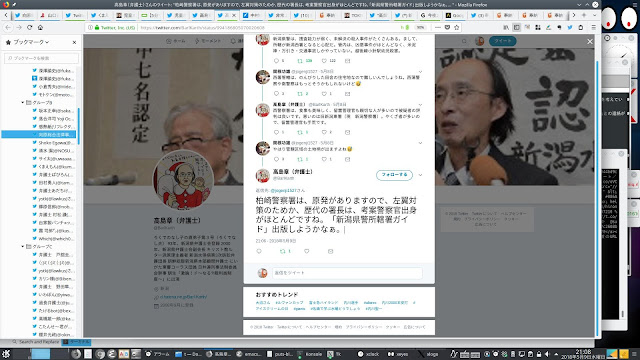Image resolution: width=640 pixels, height=360 pixels.
Task: Open the list-all-tabs dropdown
Action: click(594, 15)
